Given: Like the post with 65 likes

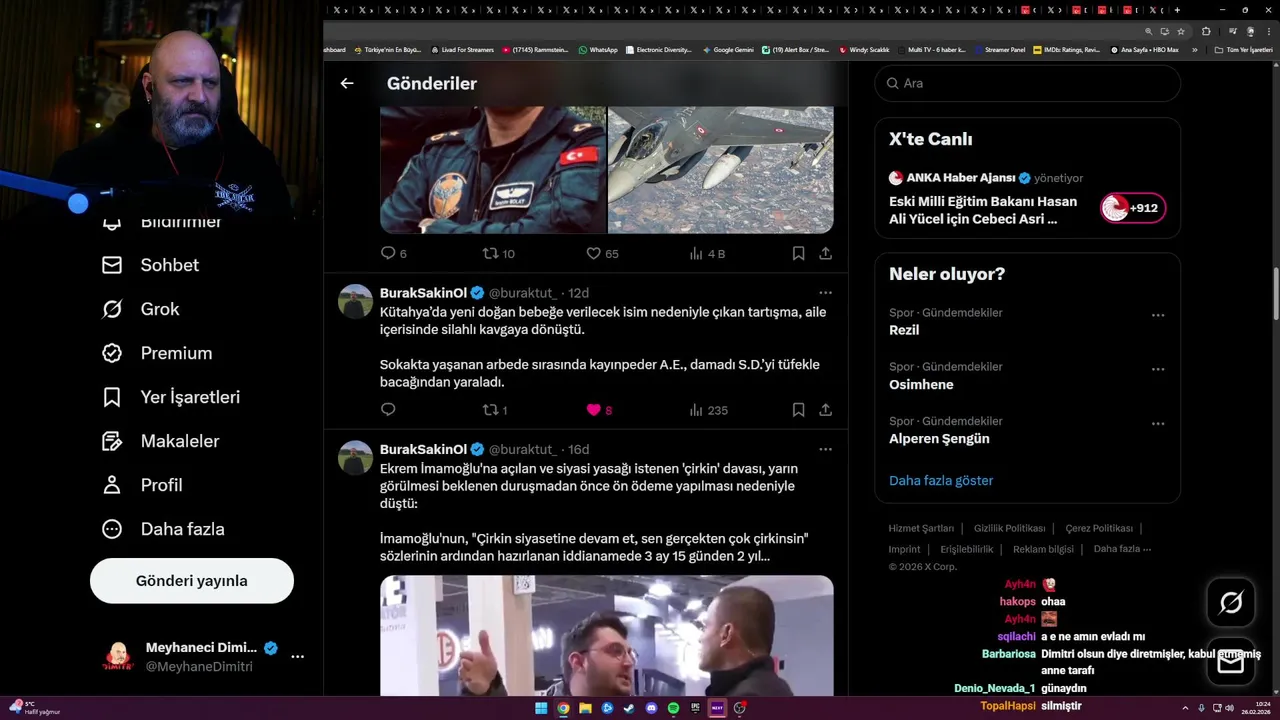Looking at the screenshot, I should click(x=602, y=254).
